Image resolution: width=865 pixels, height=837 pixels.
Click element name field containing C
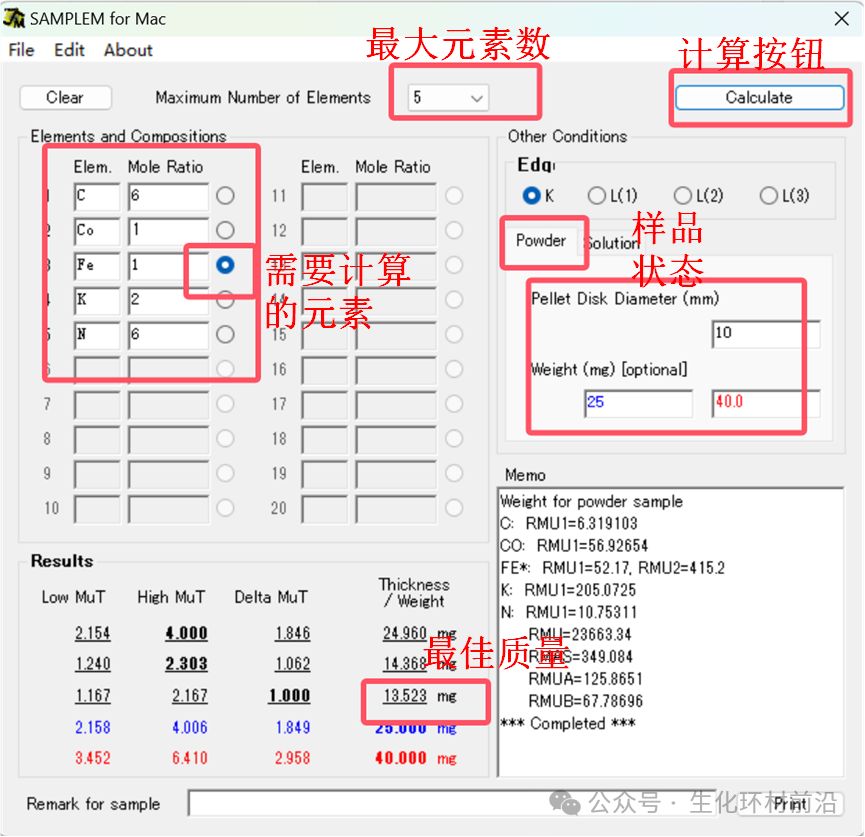pyautogui.click(x=97, y=196)
